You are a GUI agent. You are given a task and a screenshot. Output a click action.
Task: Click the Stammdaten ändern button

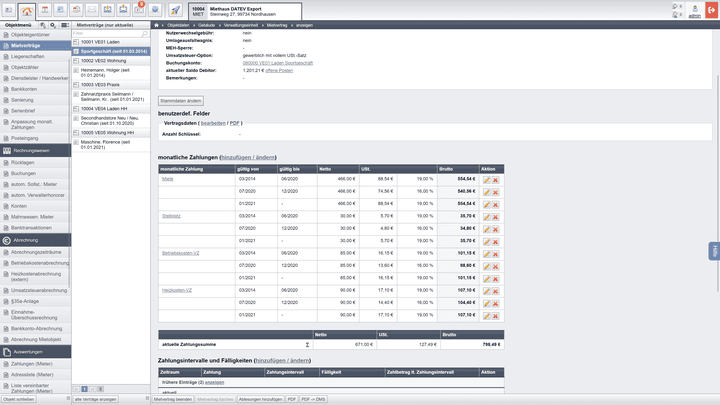tap(182, 101)
